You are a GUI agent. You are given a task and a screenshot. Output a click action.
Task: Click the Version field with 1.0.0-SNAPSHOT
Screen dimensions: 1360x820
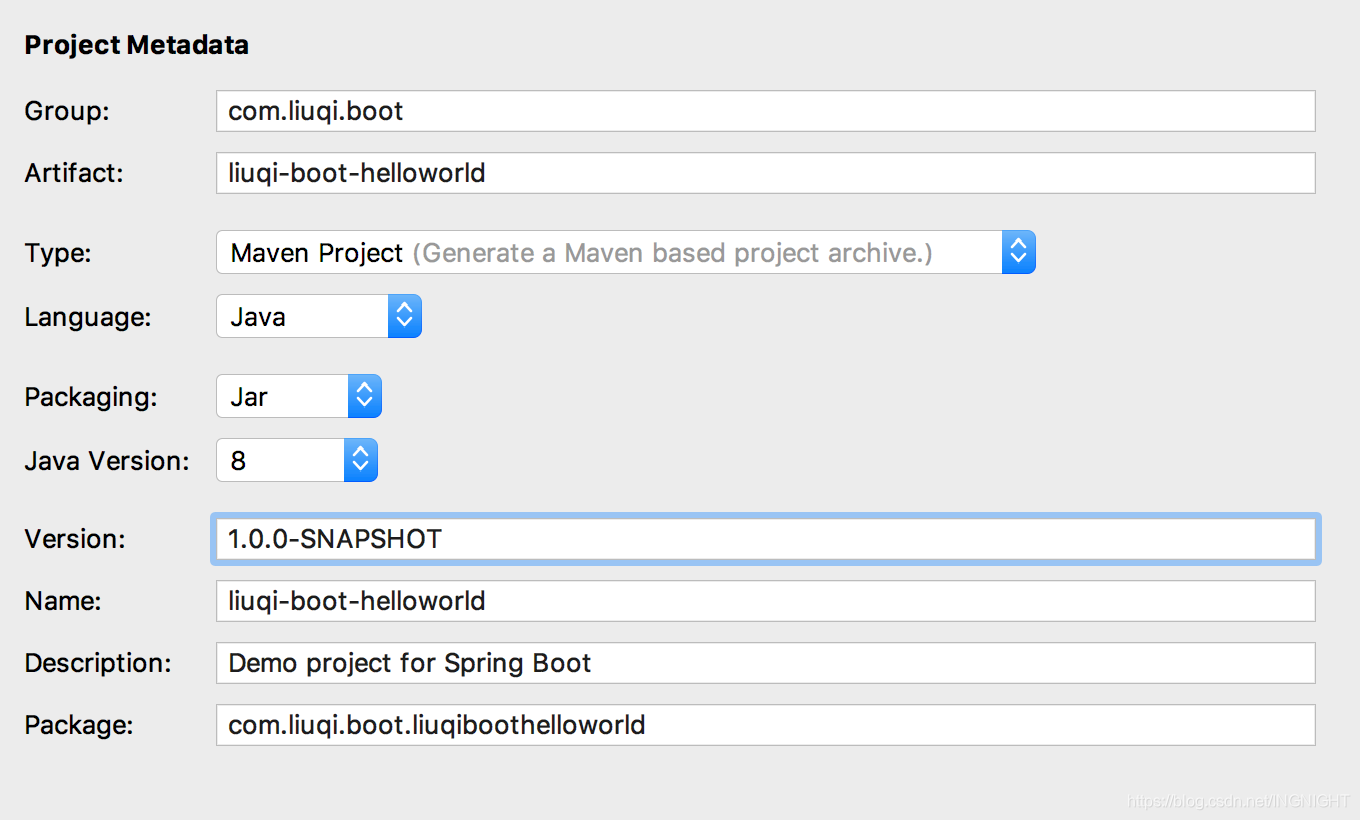(x=765, y=539)
